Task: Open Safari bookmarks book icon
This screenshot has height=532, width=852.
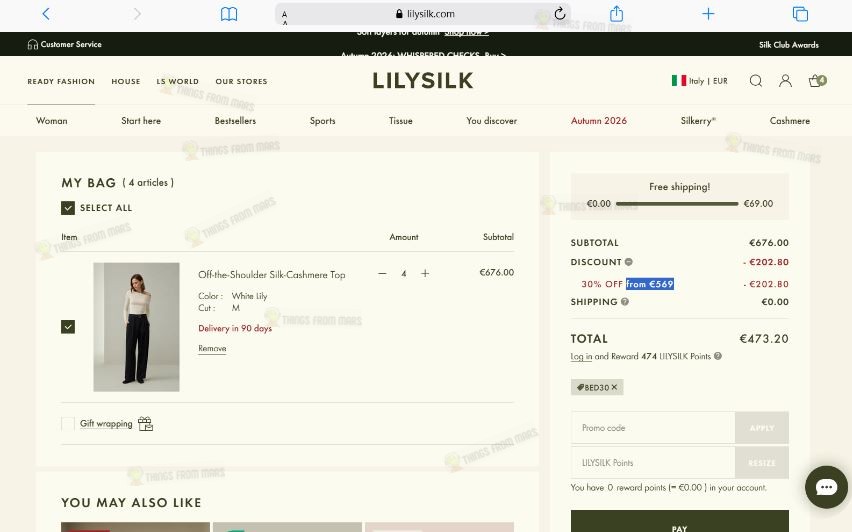Action: [x=229, y=14]
